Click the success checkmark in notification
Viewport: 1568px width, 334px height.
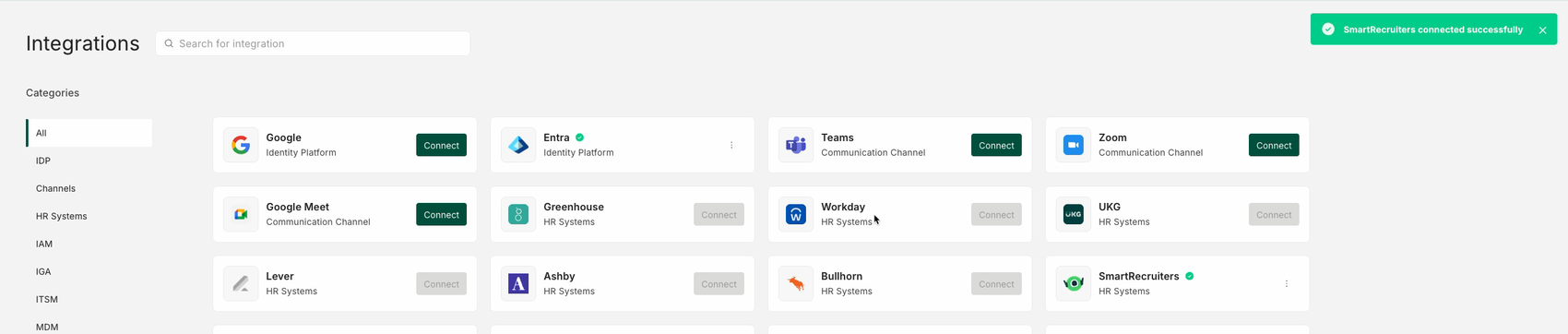coord(1328,30)
